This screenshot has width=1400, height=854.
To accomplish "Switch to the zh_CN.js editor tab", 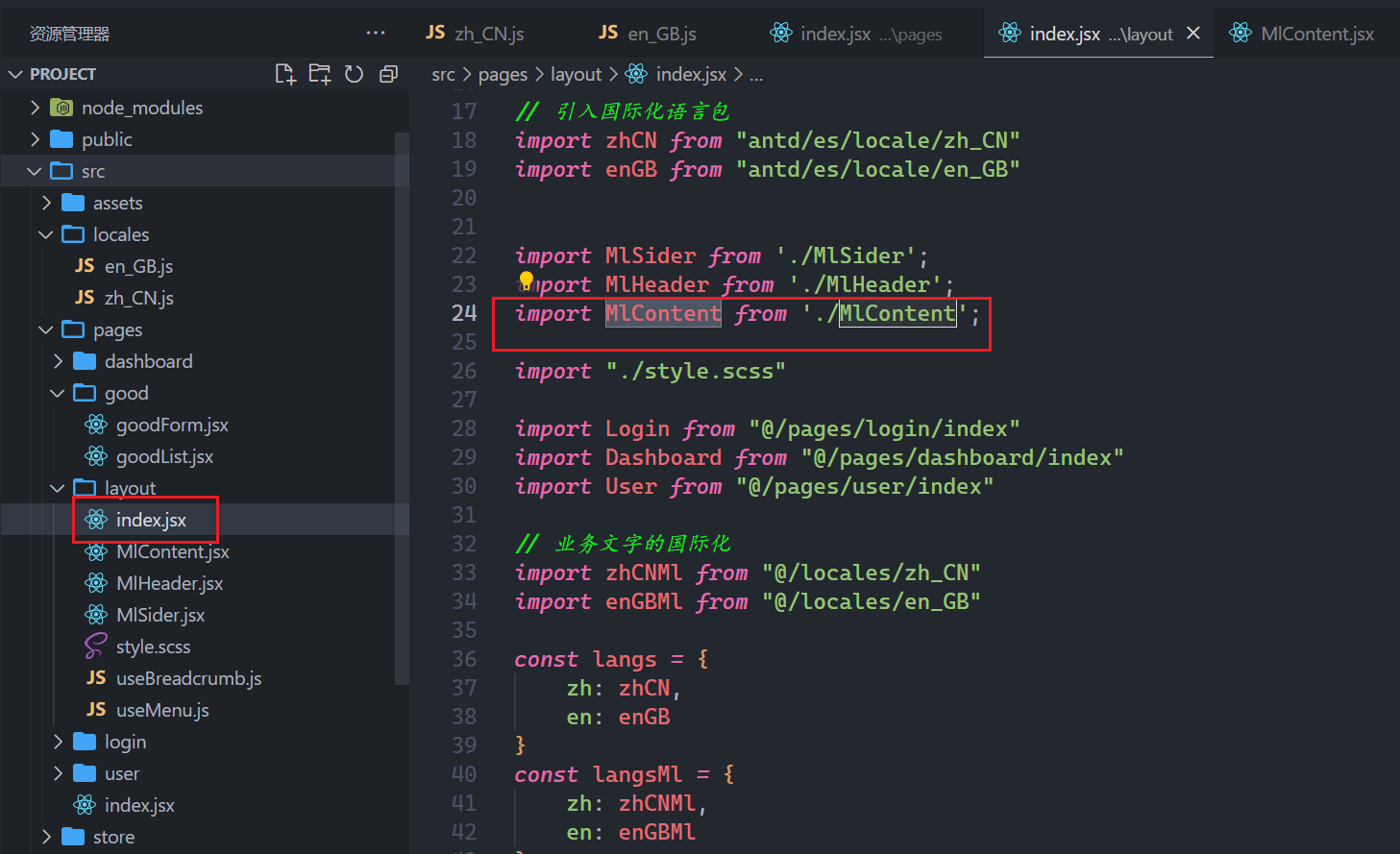I will coord(495,34).
